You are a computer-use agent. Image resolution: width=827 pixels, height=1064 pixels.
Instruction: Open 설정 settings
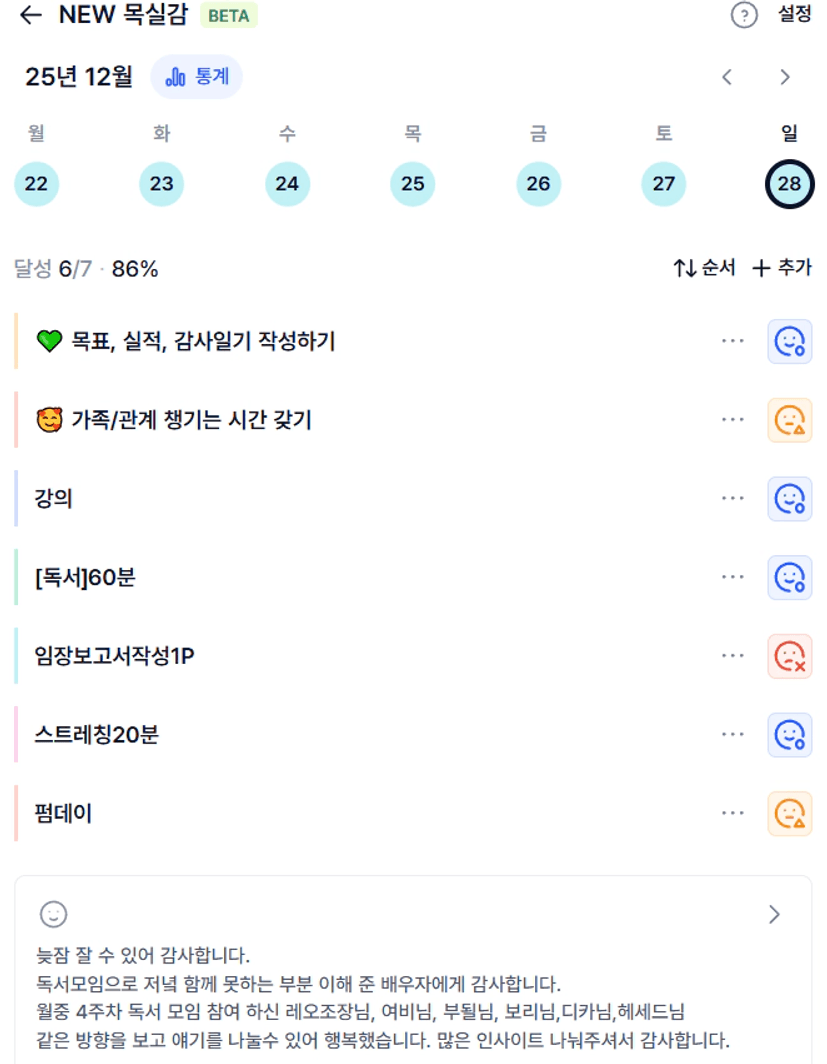pyautogui.click(x=795, y=16)
